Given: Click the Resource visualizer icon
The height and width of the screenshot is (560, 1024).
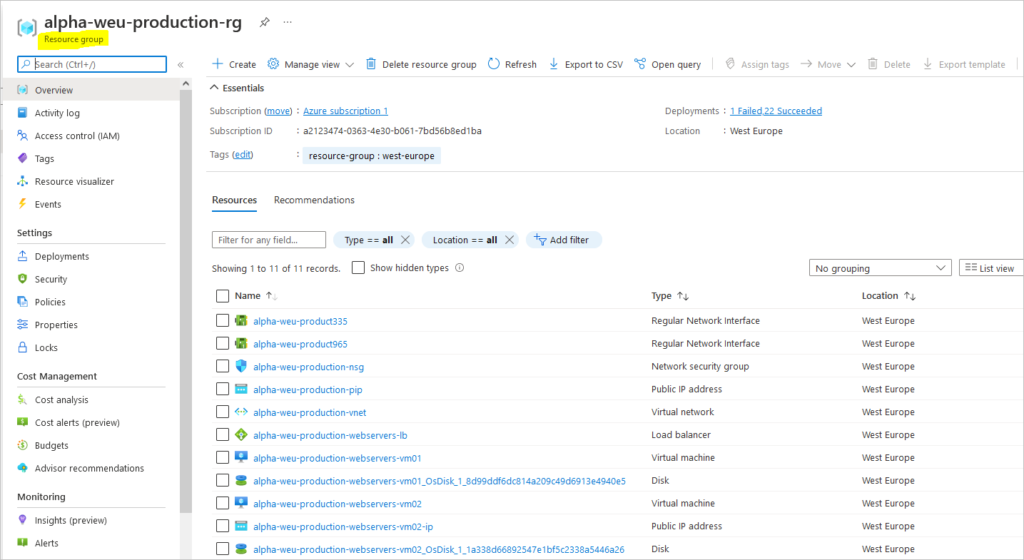Looking at the screenshot, I should 23,181.
